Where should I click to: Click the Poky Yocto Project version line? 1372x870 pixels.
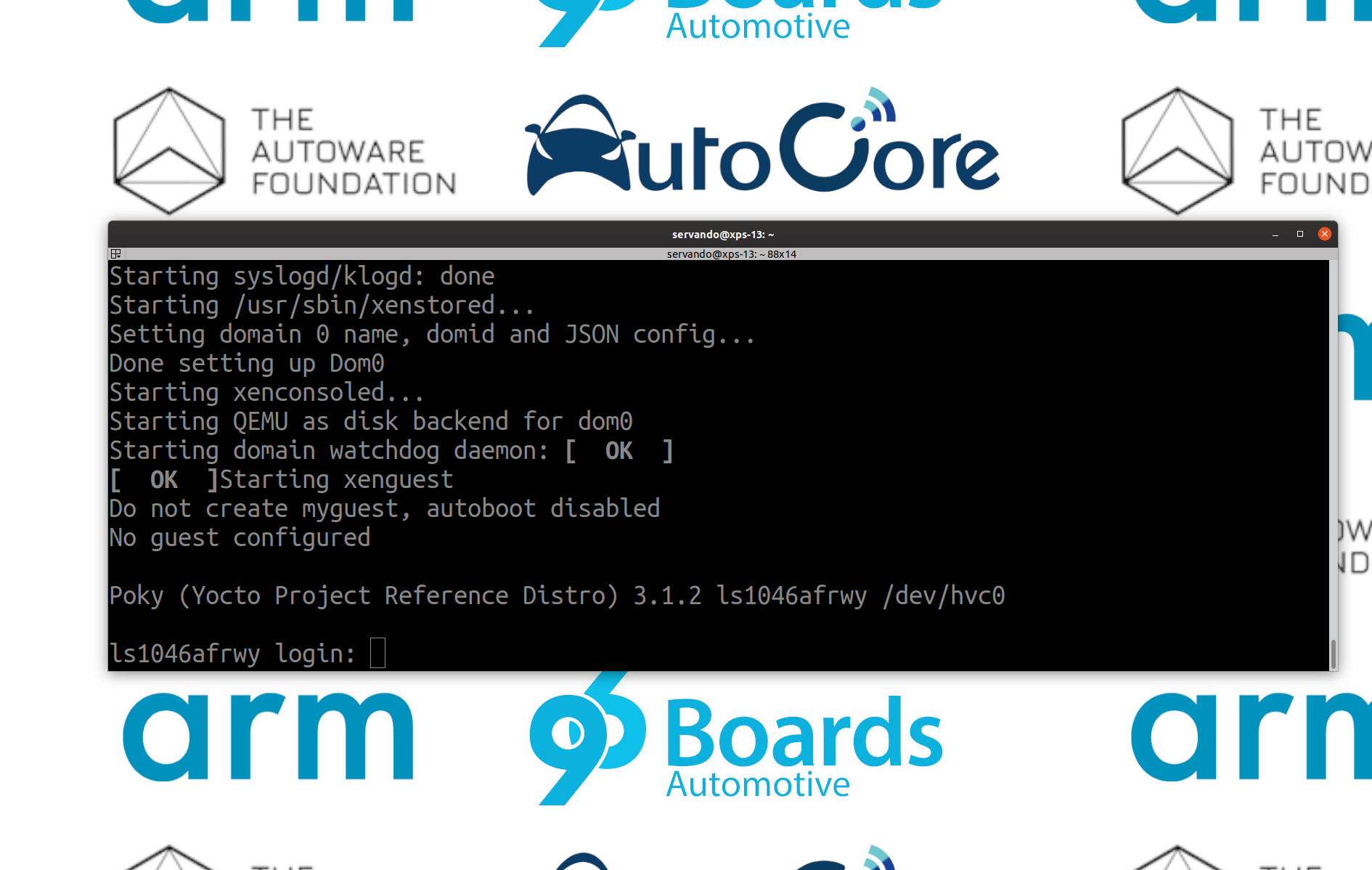(x=556, y=595)
